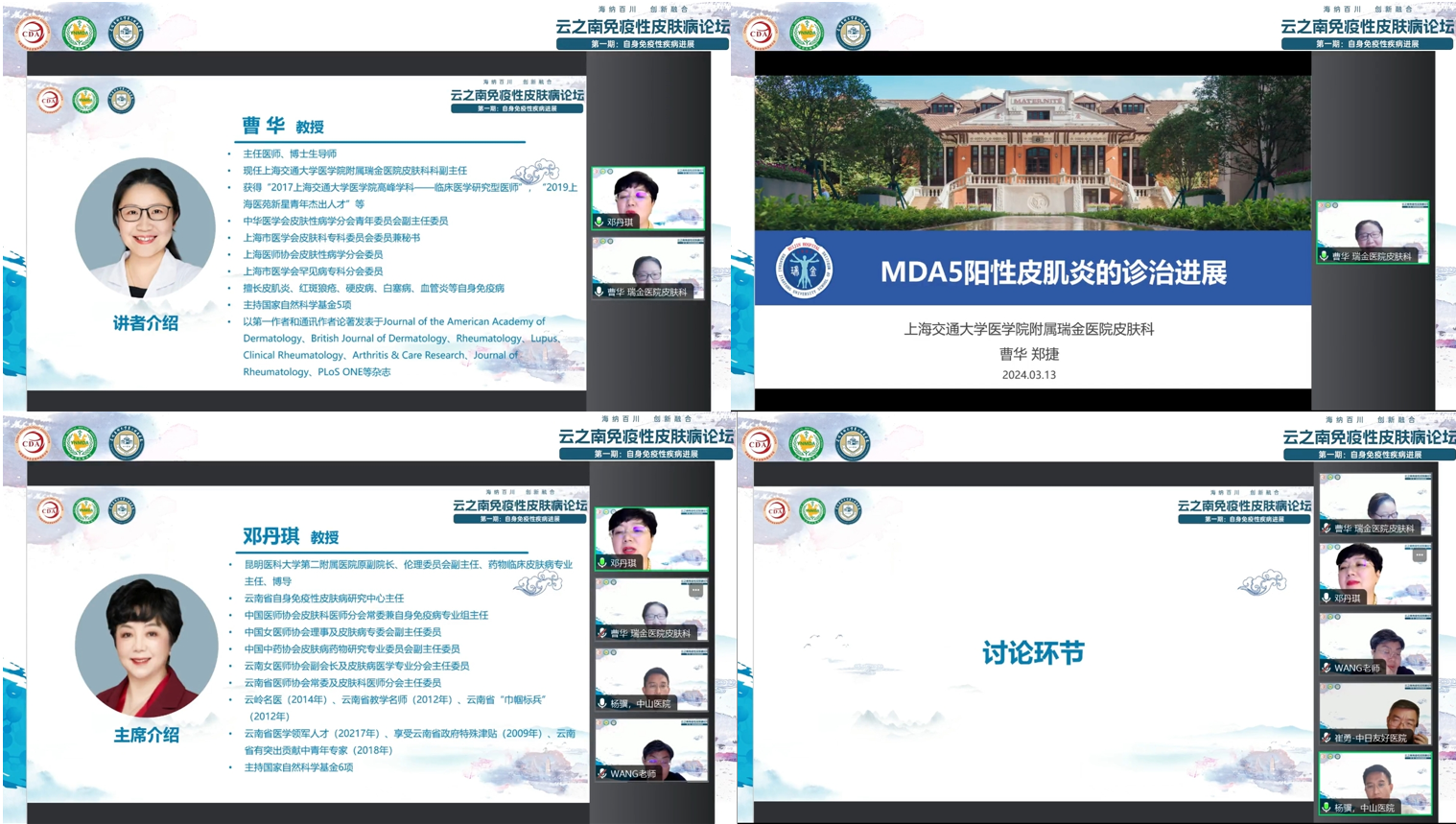Select 崔勇 中日友好医院 video thumbnail
This screenshot has width=1456, height=824.
pos(1375,712)
